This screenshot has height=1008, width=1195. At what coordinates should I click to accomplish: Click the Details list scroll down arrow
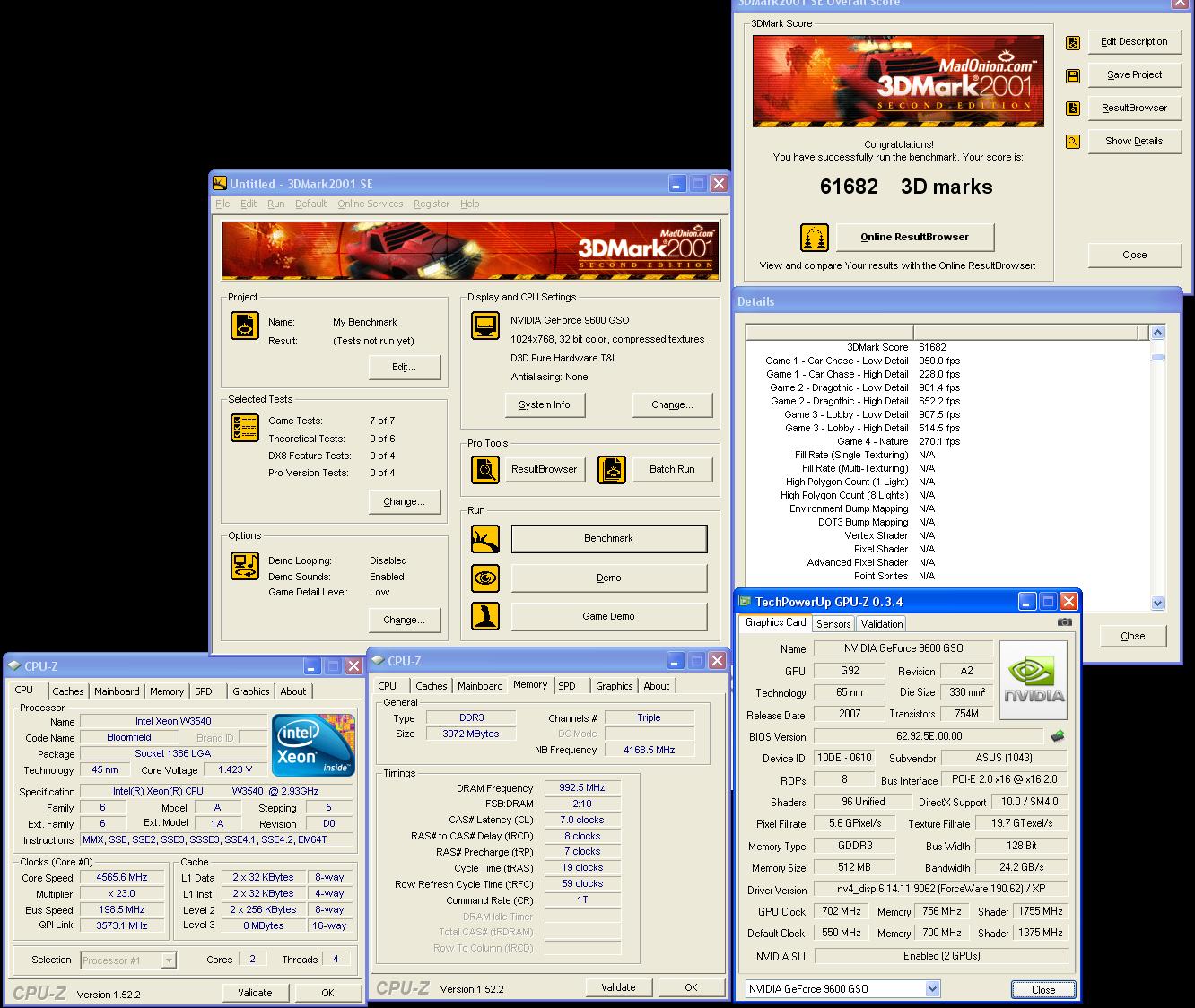(x=1157, y=604)
